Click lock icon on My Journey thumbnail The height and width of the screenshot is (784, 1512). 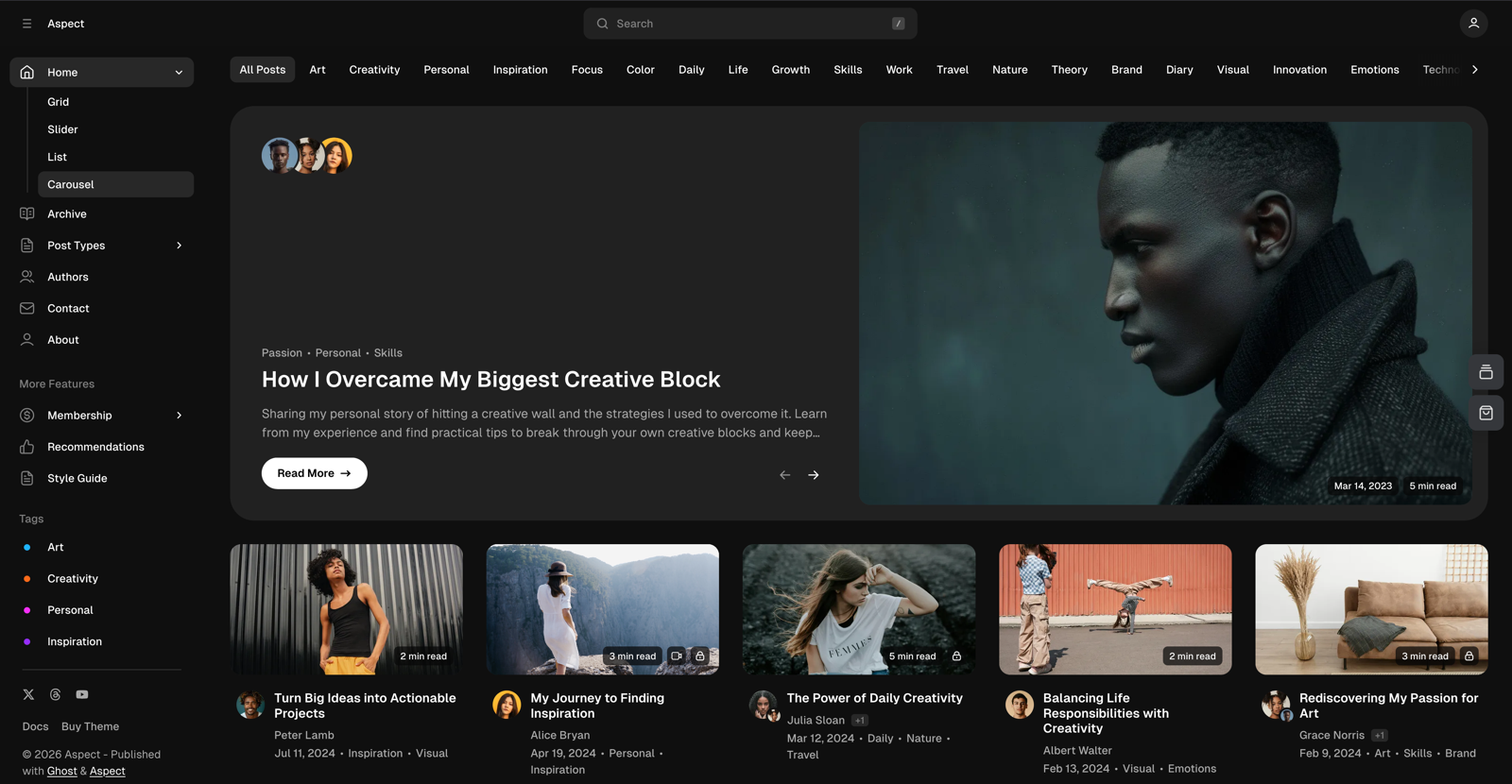700,656
